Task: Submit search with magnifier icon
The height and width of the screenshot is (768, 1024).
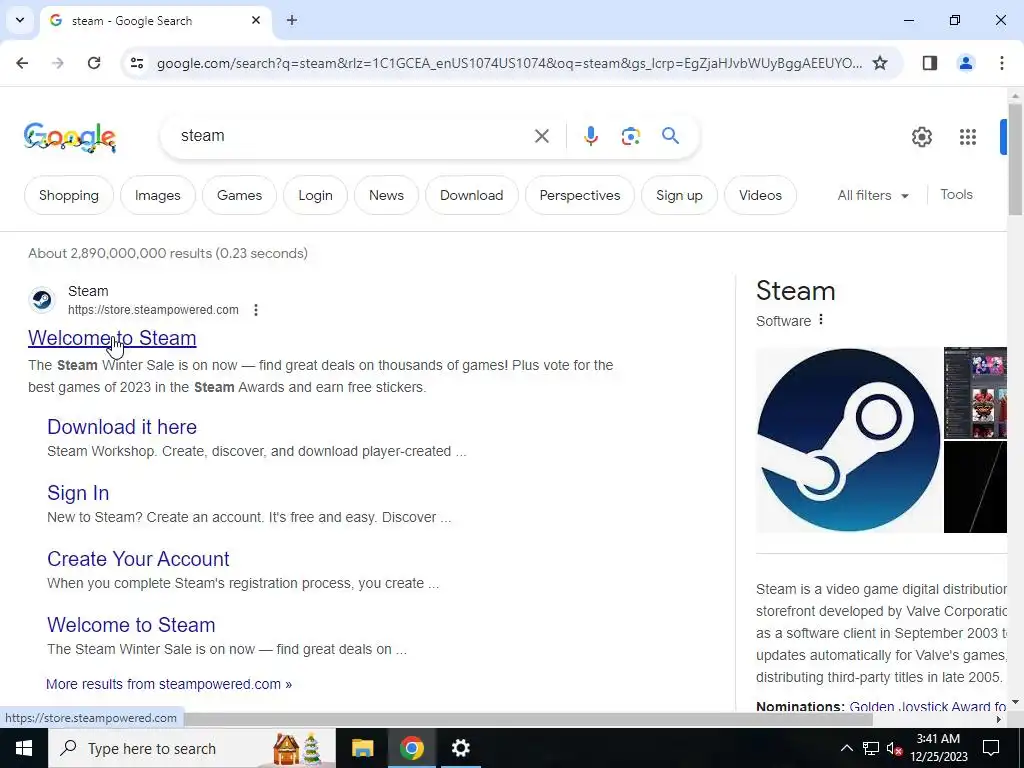Action: point(670,136)
